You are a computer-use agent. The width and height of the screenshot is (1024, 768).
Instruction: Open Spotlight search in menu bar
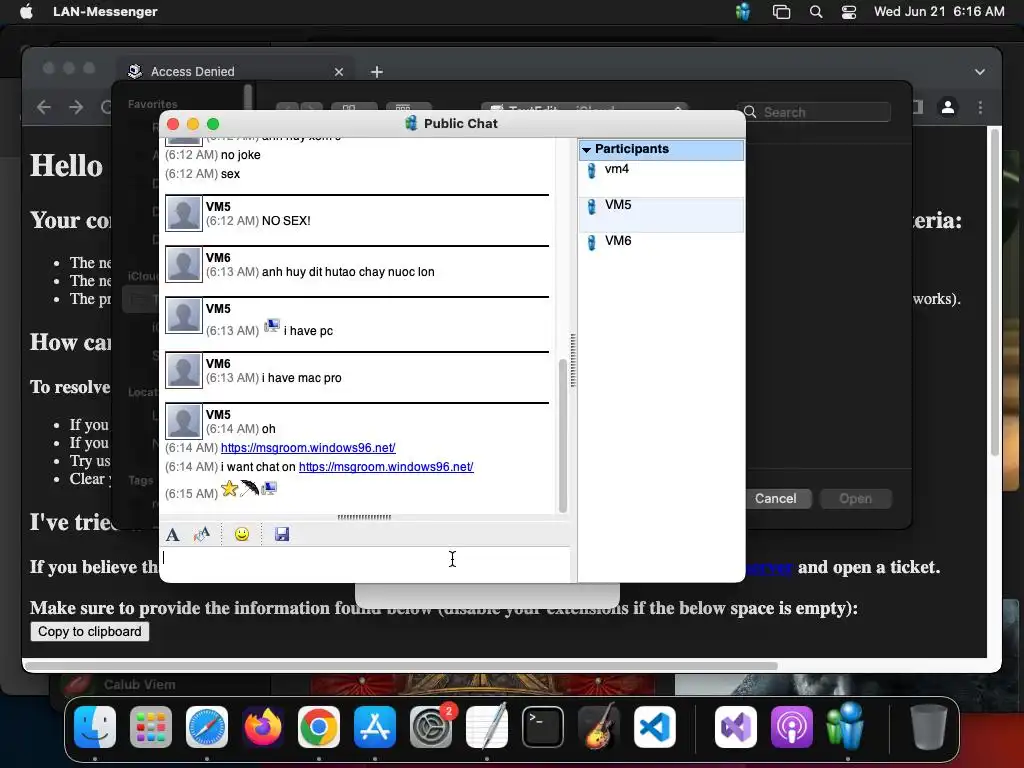tap(816, 12)
